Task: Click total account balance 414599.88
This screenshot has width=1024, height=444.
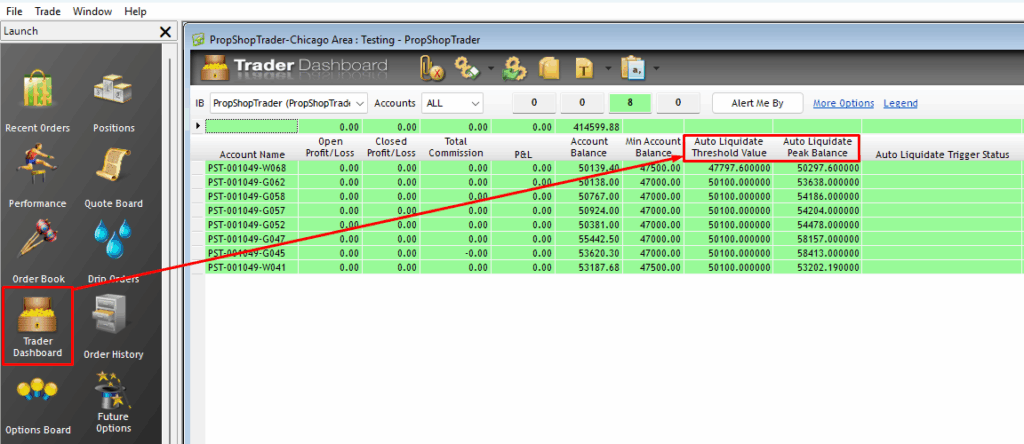Action: (x=590, y=126)
